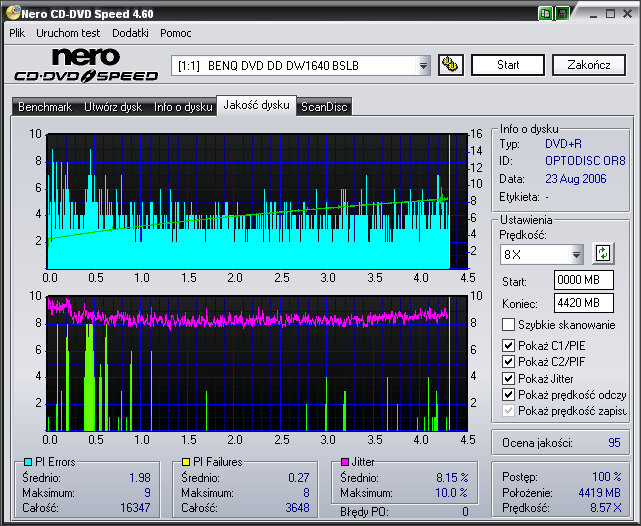Click greyed Pokaż prędkość zapisu checkbox
Screen dimensions: 641x526
coord(508,411)
